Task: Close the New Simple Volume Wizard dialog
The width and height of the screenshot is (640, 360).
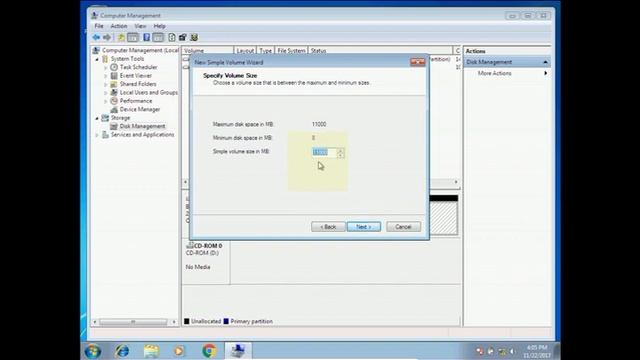Action: 418,62
